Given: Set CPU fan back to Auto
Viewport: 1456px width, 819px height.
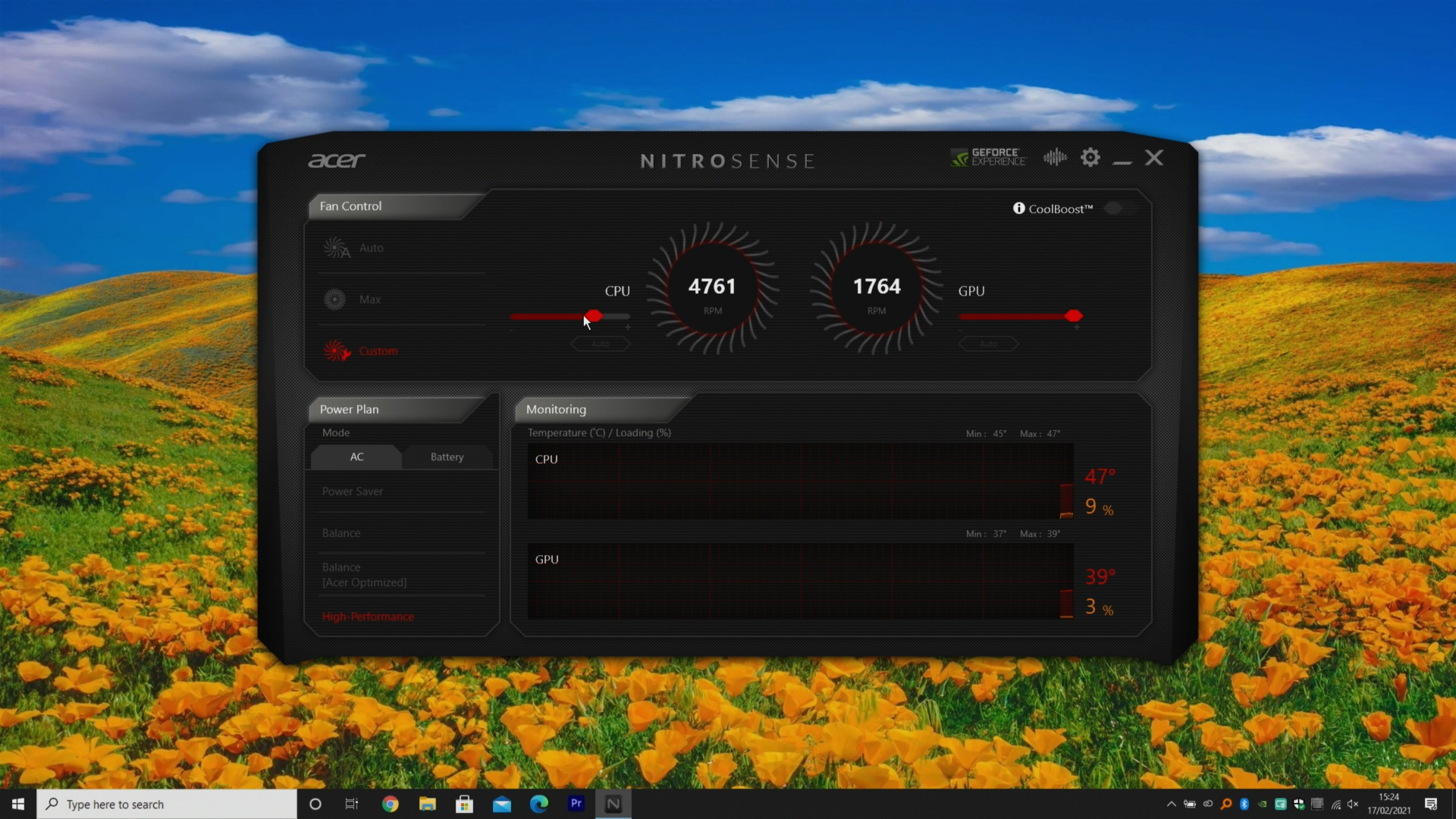Looking at the screenshot, I should pyautogui.click(x=600, y=344).
